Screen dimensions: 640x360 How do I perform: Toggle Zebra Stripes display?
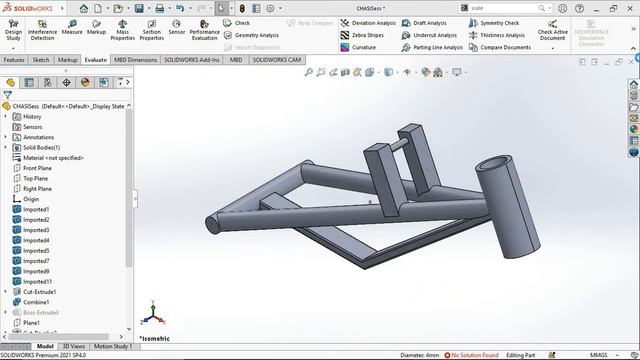tap(362, 35)
